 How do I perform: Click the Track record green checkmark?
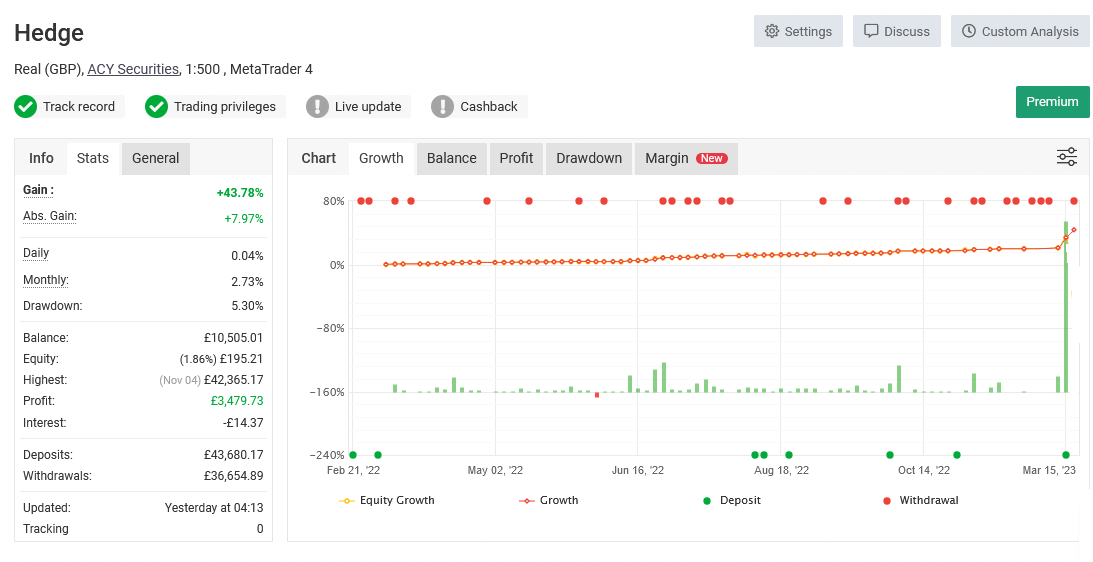26,107
